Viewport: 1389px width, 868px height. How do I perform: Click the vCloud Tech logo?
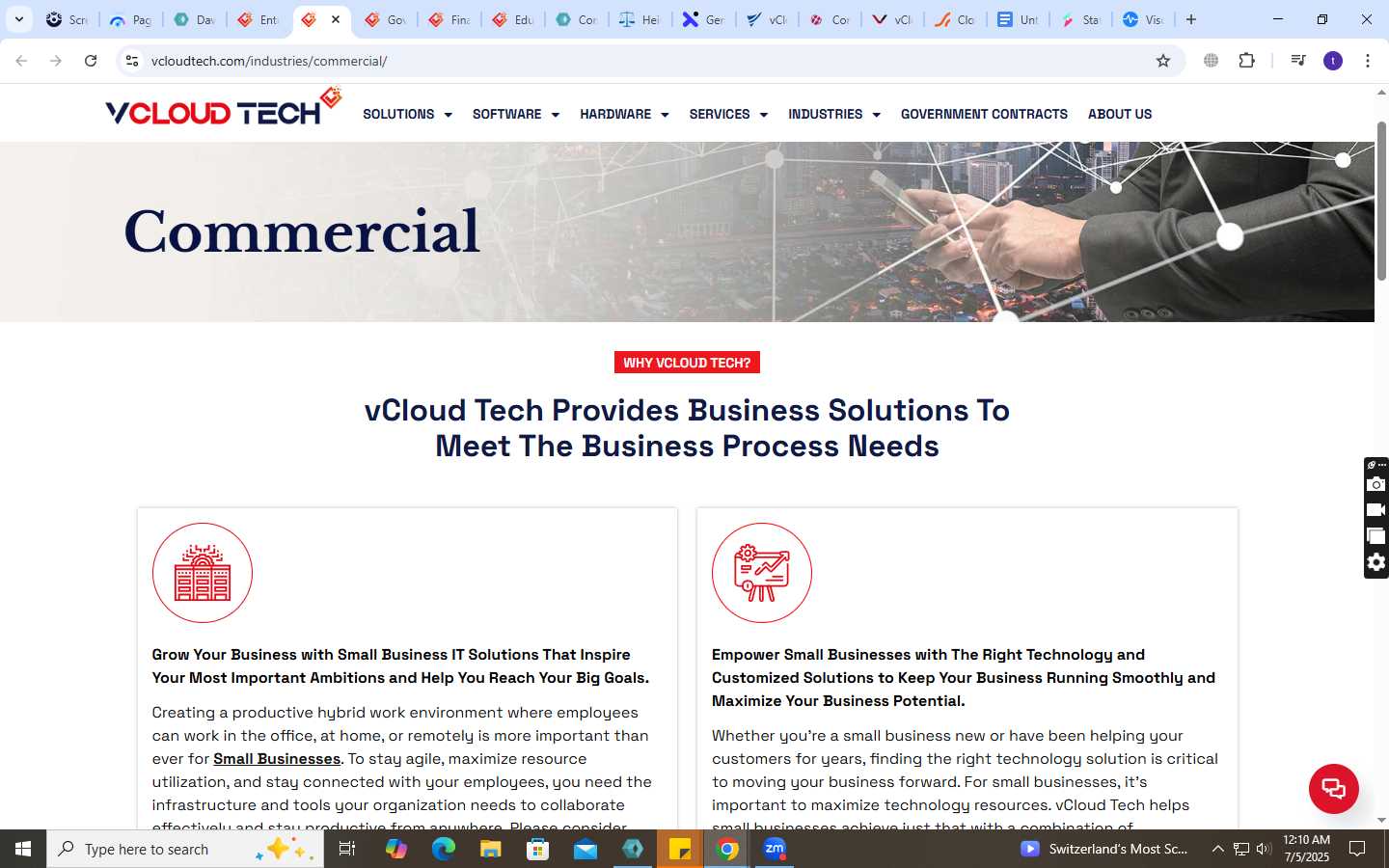pos(224,108)
